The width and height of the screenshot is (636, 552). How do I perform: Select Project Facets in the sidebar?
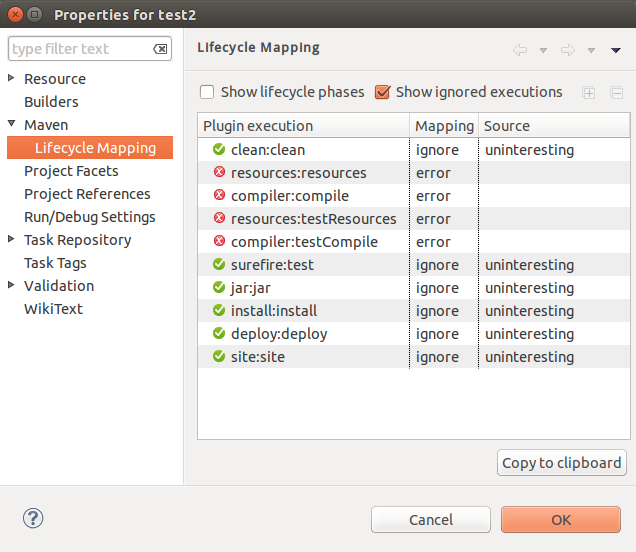point(71,171)
